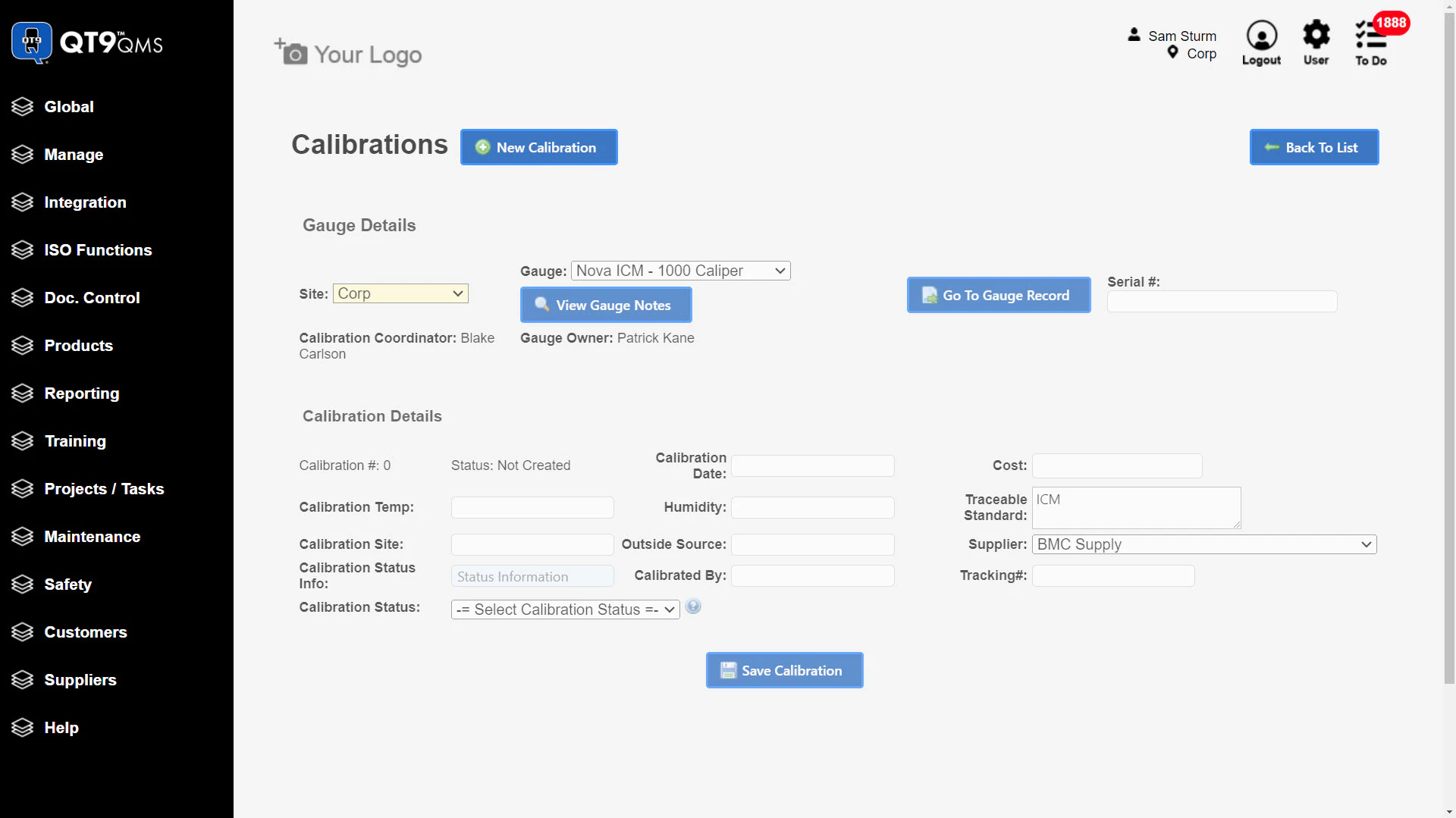Click the Calibration Date input field
1456x818 pixels.
[x=812, y=465]
